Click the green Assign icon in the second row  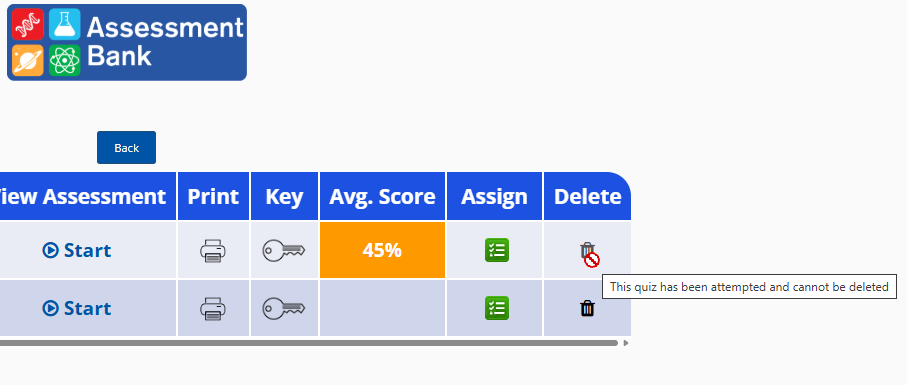coord(497,308)
